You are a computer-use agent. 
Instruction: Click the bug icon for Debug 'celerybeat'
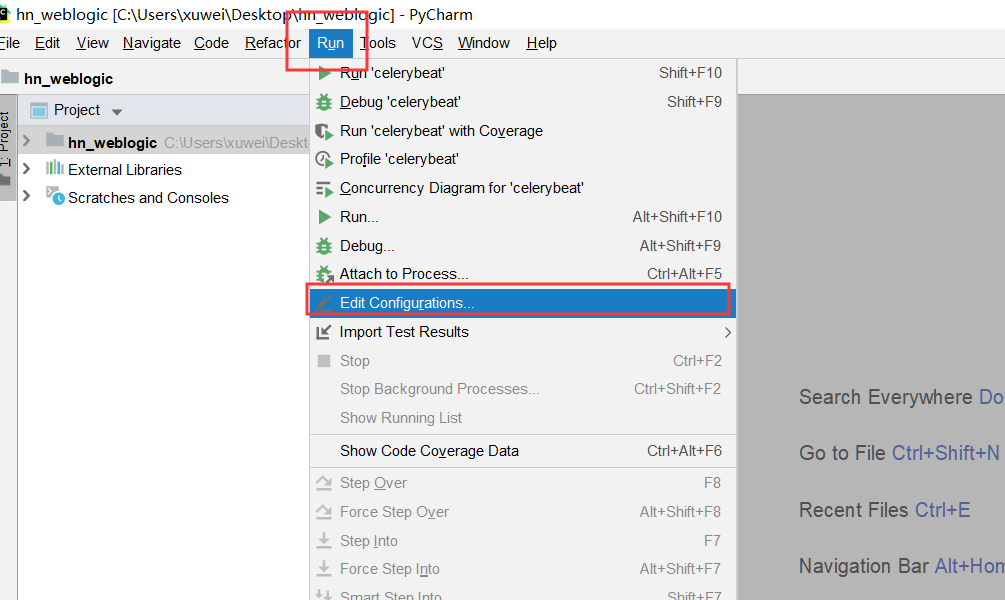(x=322, y=101)
